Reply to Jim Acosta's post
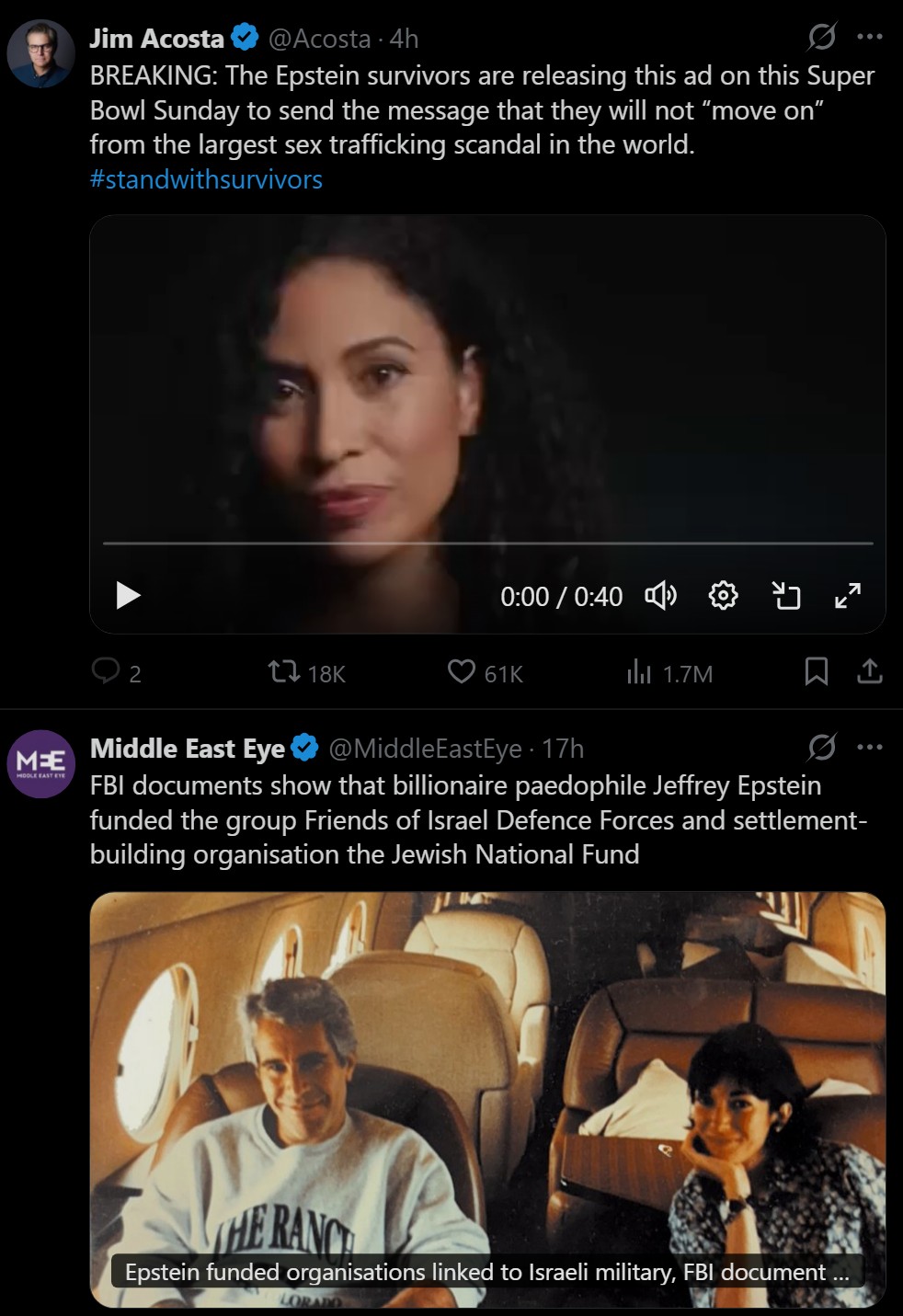Image resolution: width=903 pixels, height=1316 pixels. [107, 672]
